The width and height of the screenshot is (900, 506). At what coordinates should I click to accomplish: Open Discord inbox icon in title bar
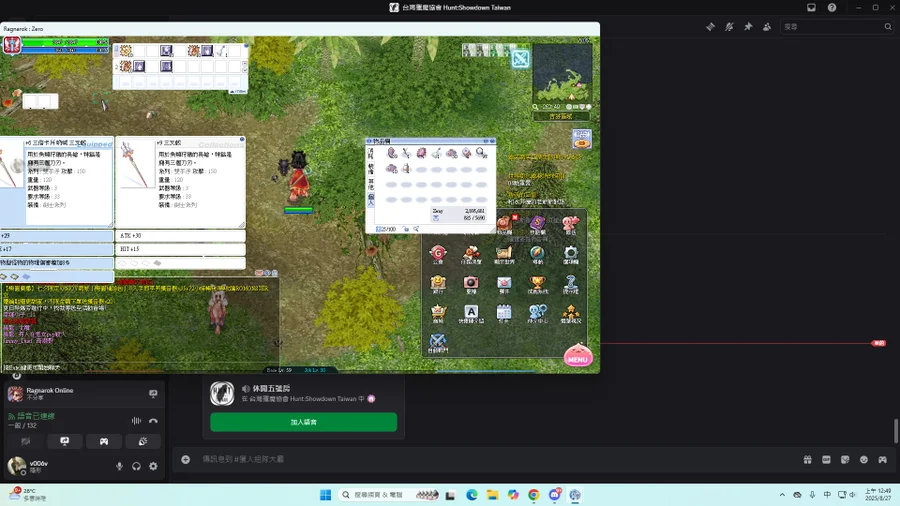point(811,7)
